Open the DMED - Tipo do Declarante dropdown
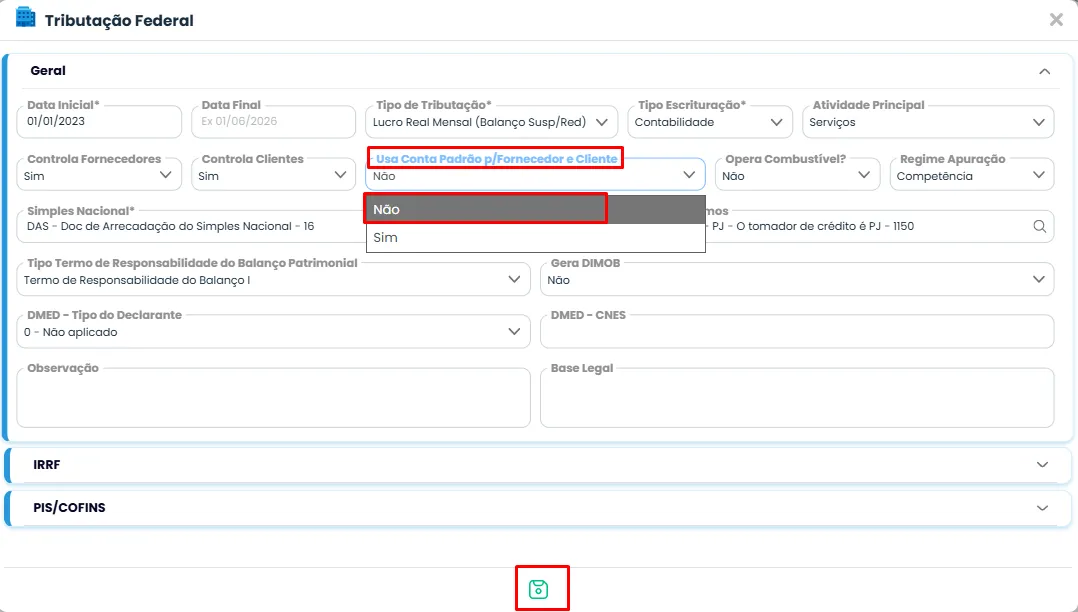 274,332
